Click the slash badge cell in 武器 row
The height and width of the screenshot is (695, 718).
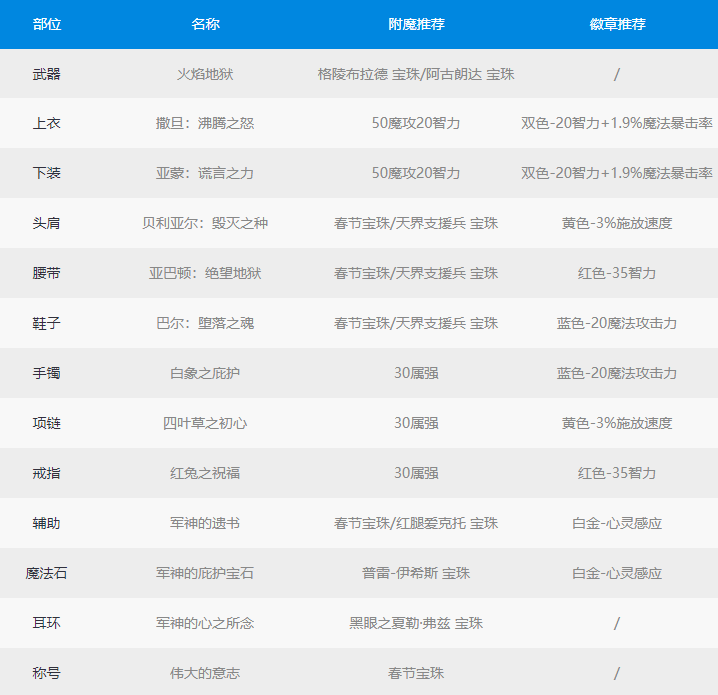[617, 74]
